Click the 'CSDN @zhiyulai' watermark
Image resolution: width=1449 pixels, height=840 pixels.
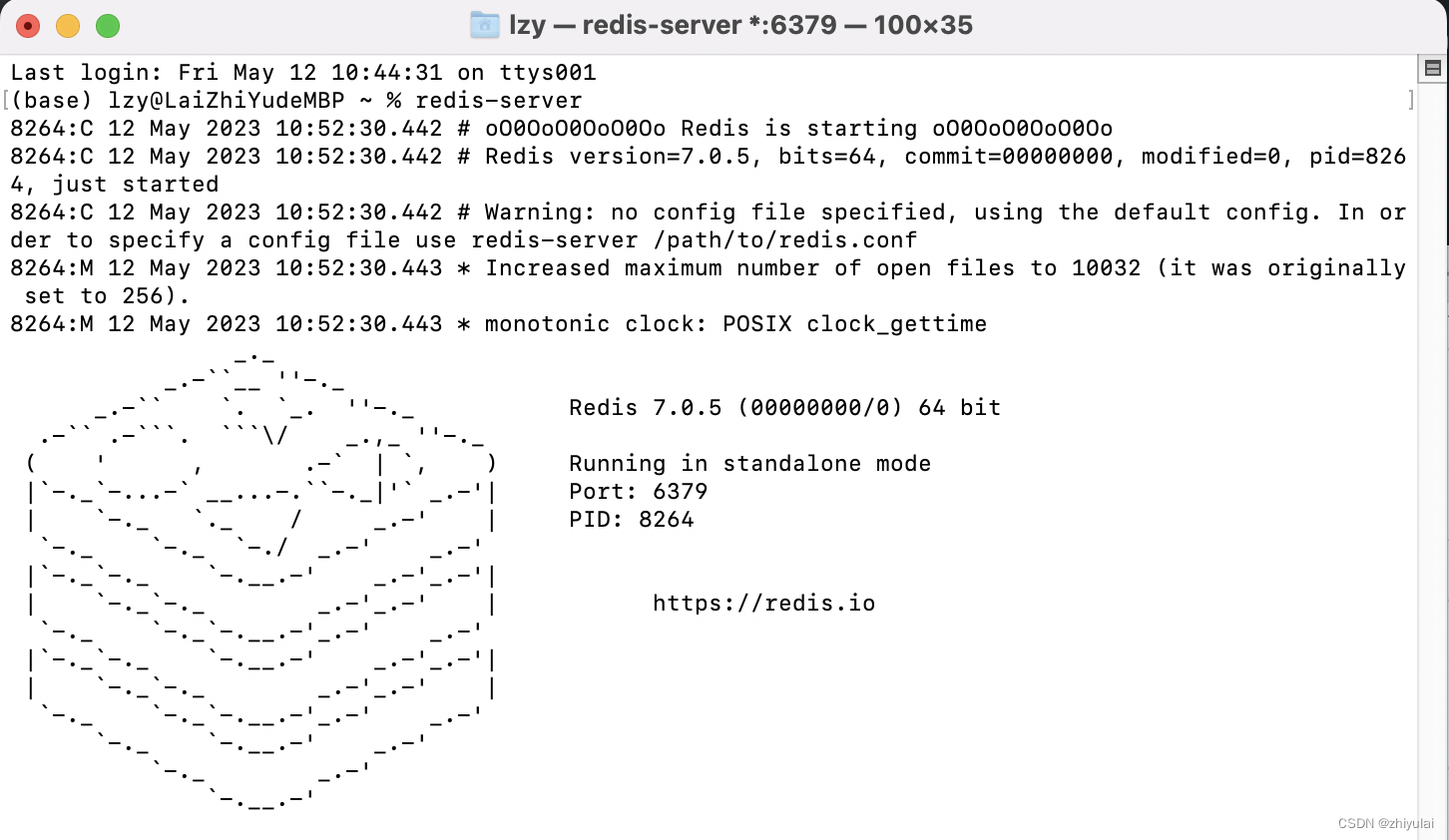[1385, 823]
